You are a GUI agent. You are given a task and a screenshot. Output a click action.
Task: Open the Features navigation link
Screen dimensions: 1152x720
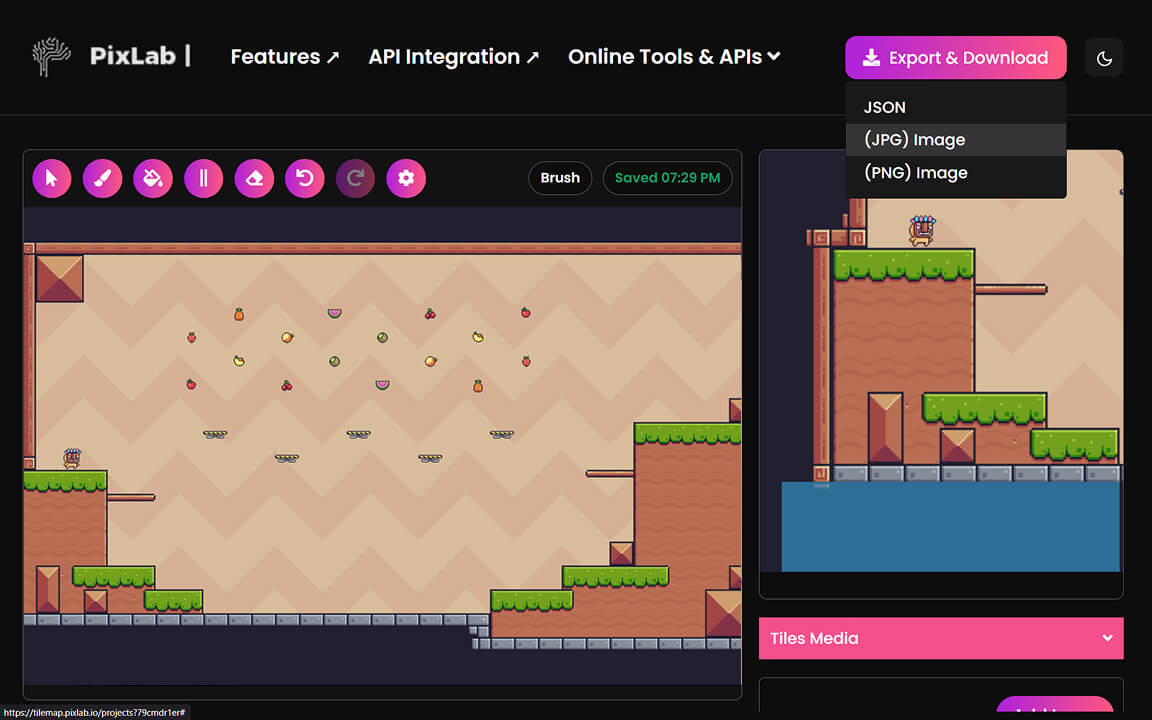click(x=284, y=57)
